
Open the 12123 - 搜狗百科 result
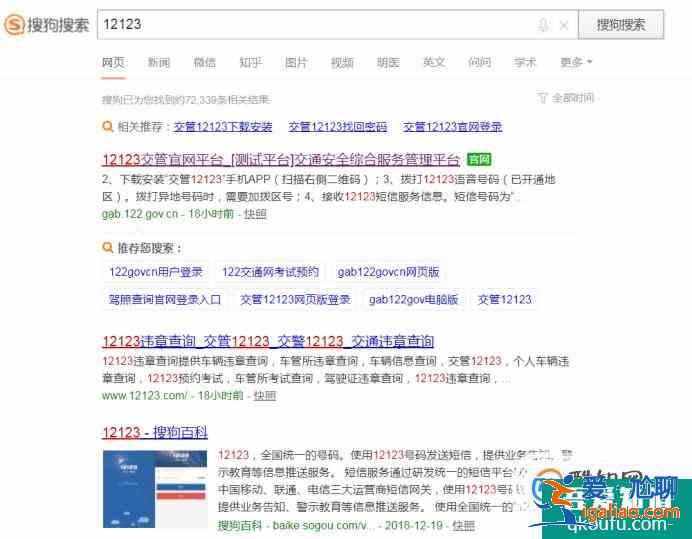pyautogui.click(x=155, y=432)
